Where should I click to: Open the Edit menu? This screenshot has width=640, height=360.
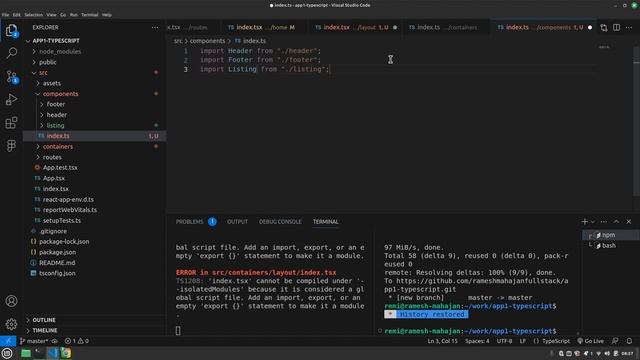(16, 15)
